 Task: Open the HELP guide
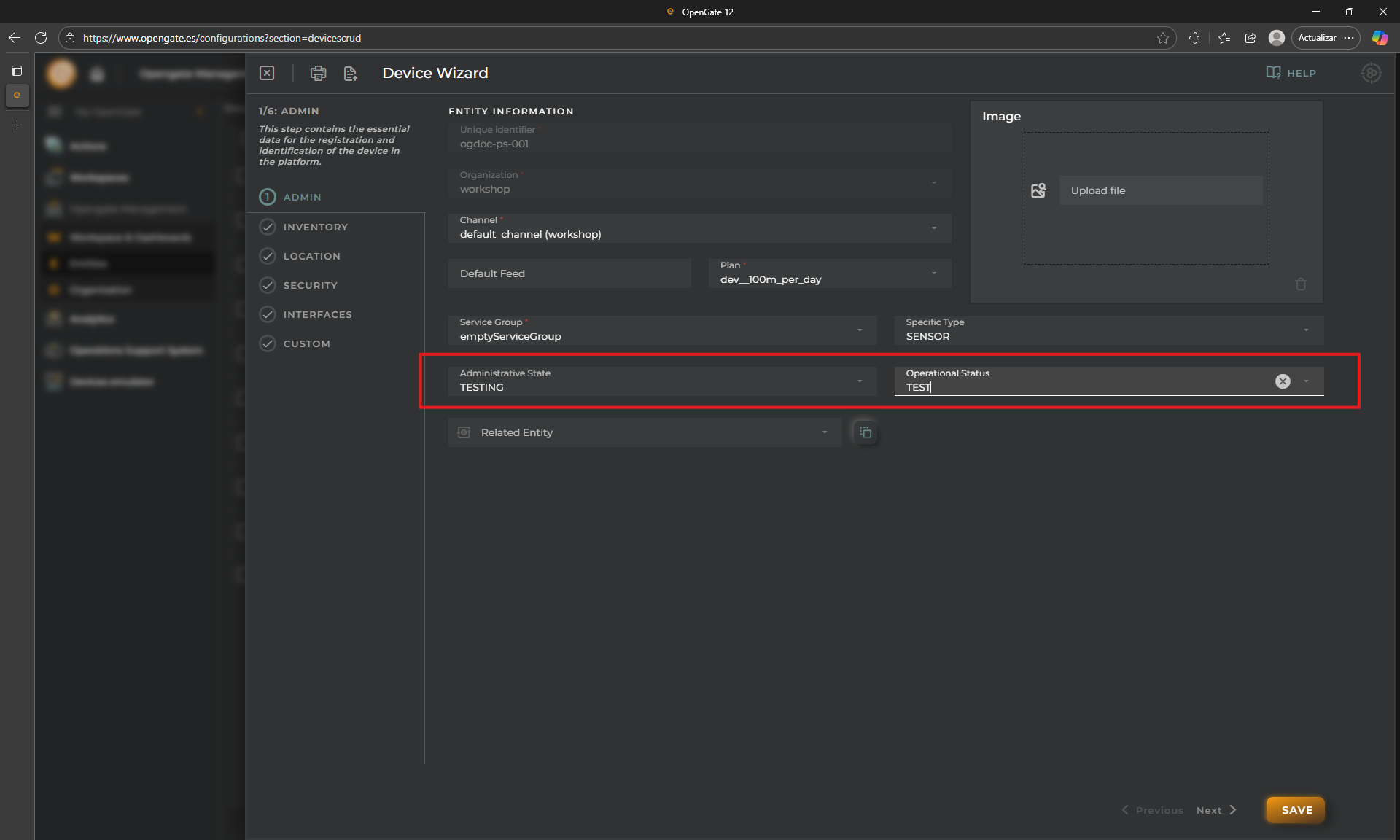click(x=1291, y=73)
